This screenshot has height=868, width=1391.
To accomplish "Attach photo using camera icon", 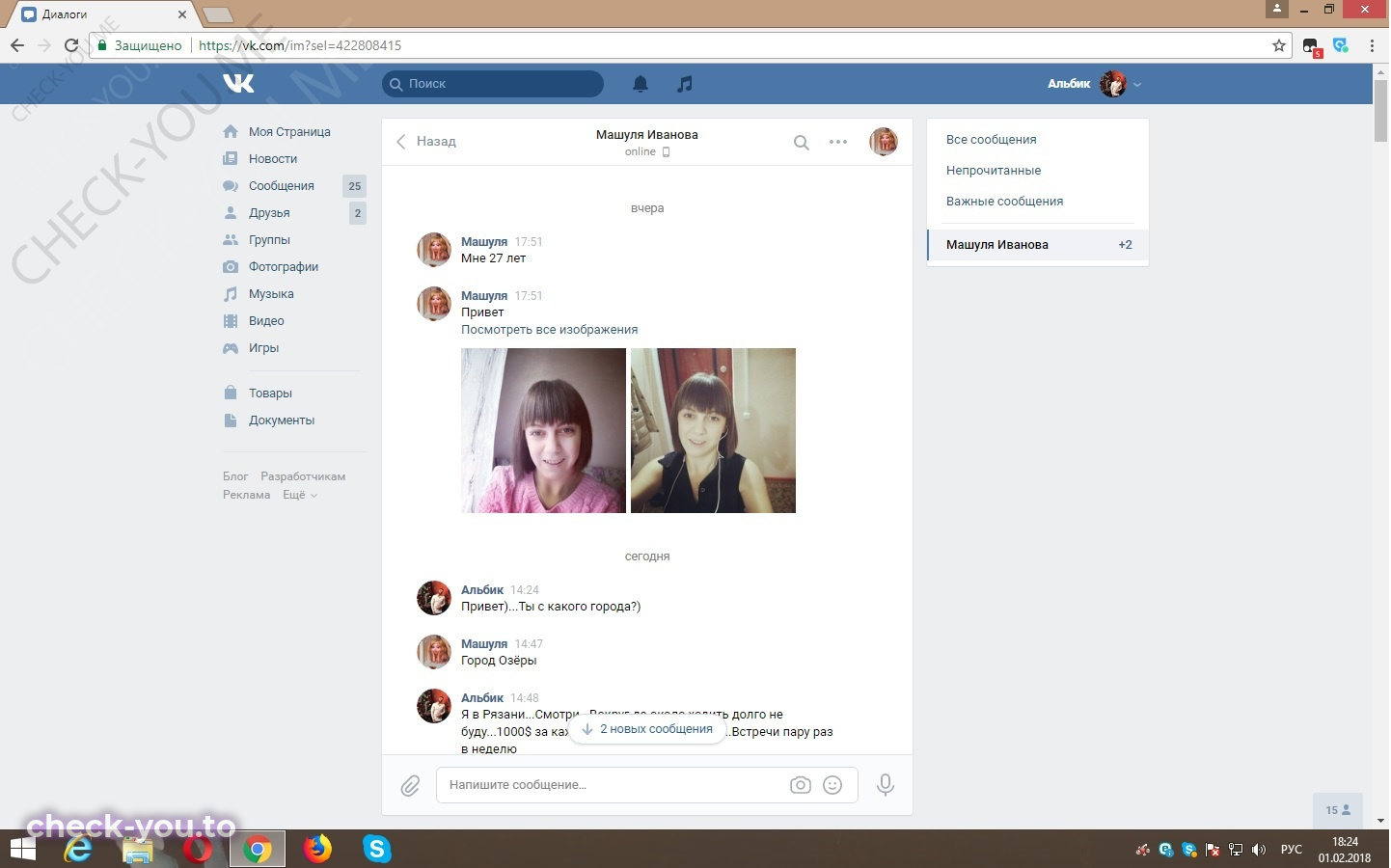I will (x=801, y=785).
